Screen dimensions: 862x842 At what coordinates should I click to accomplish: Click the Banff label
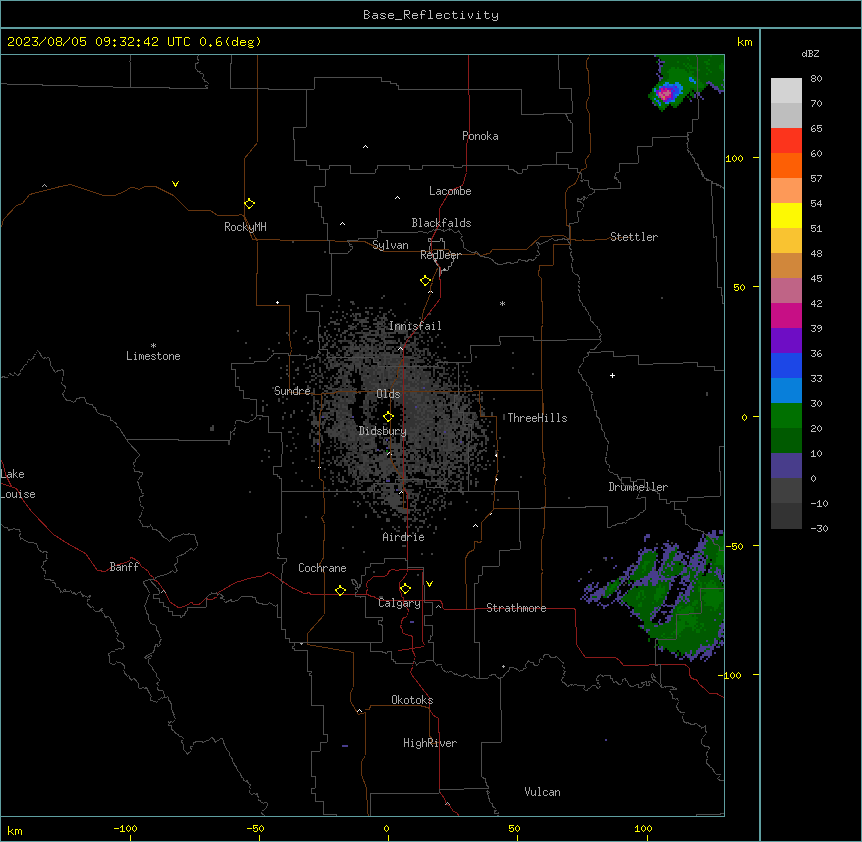point(124,567)
